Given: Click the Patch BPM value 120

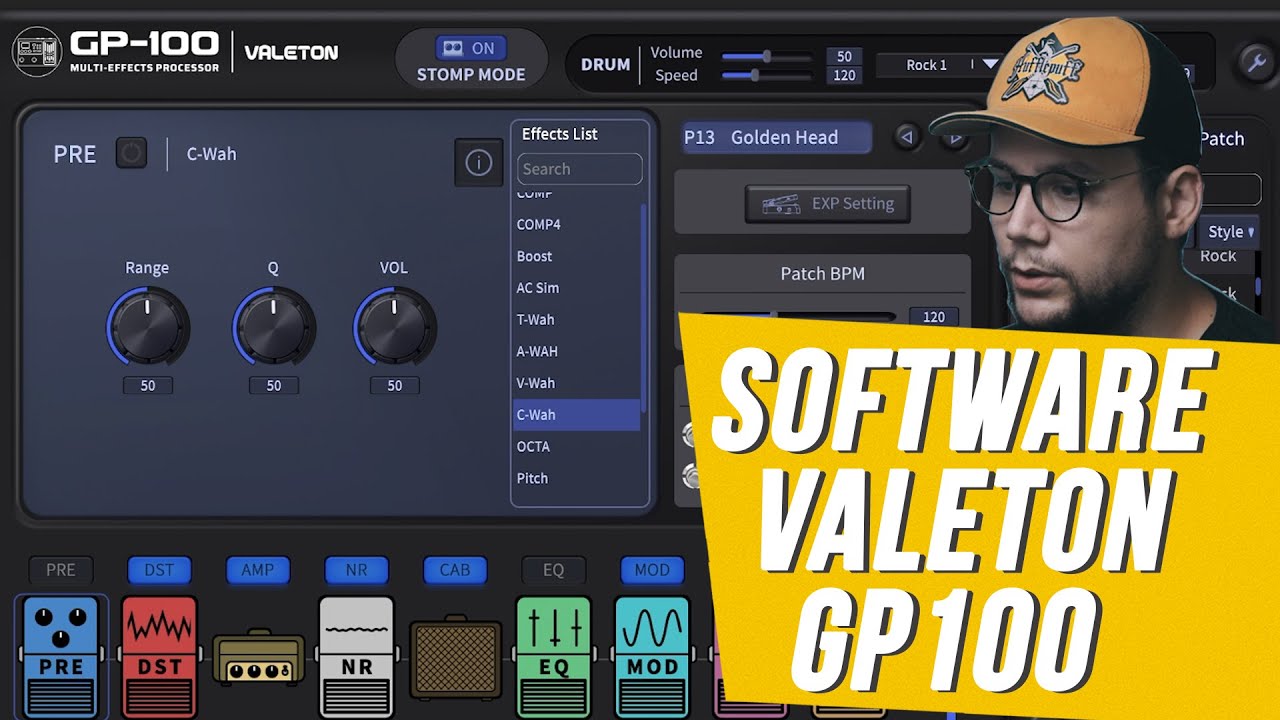Looking at the screenshot, I should click(934, 317).
